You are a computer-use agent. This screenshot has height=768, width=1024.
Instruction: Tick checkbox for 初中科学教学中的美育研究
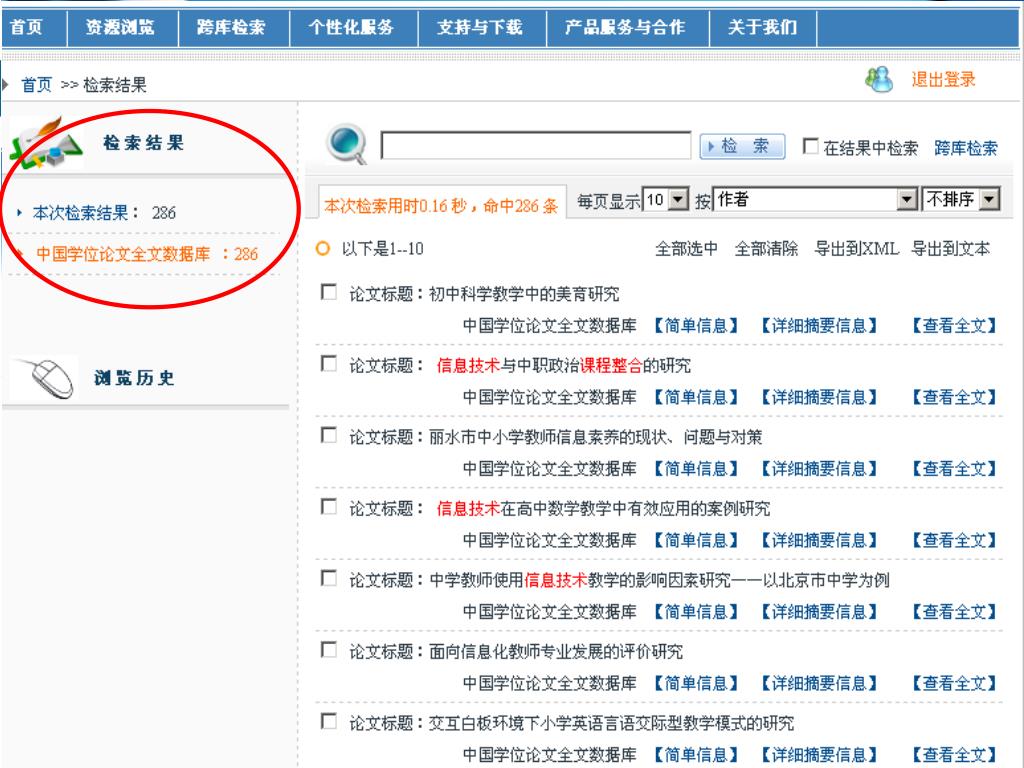329,292
